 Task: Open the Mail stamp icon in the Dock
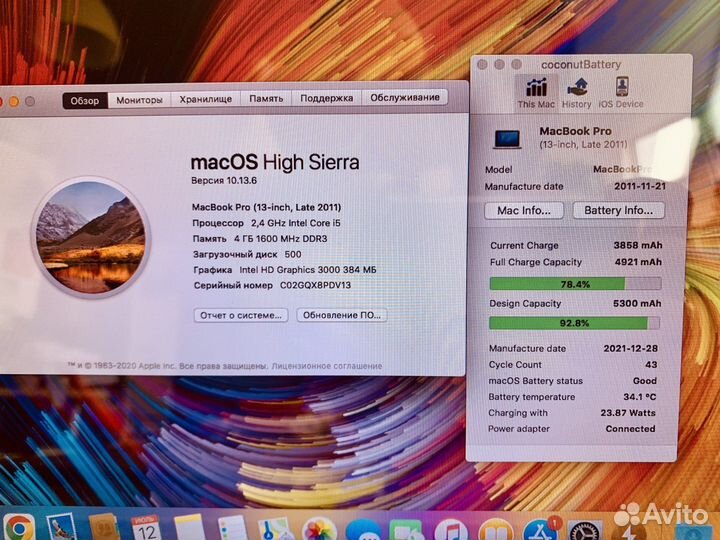click(x=61, y=527)
